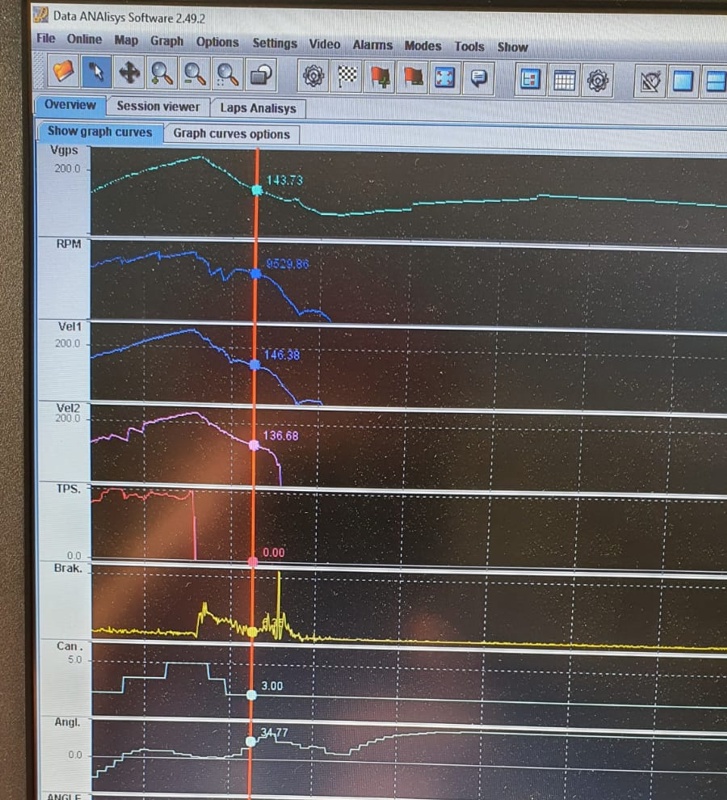Switch to the Session viewer tab
727x800 pixels.
(x=157, y=106)
